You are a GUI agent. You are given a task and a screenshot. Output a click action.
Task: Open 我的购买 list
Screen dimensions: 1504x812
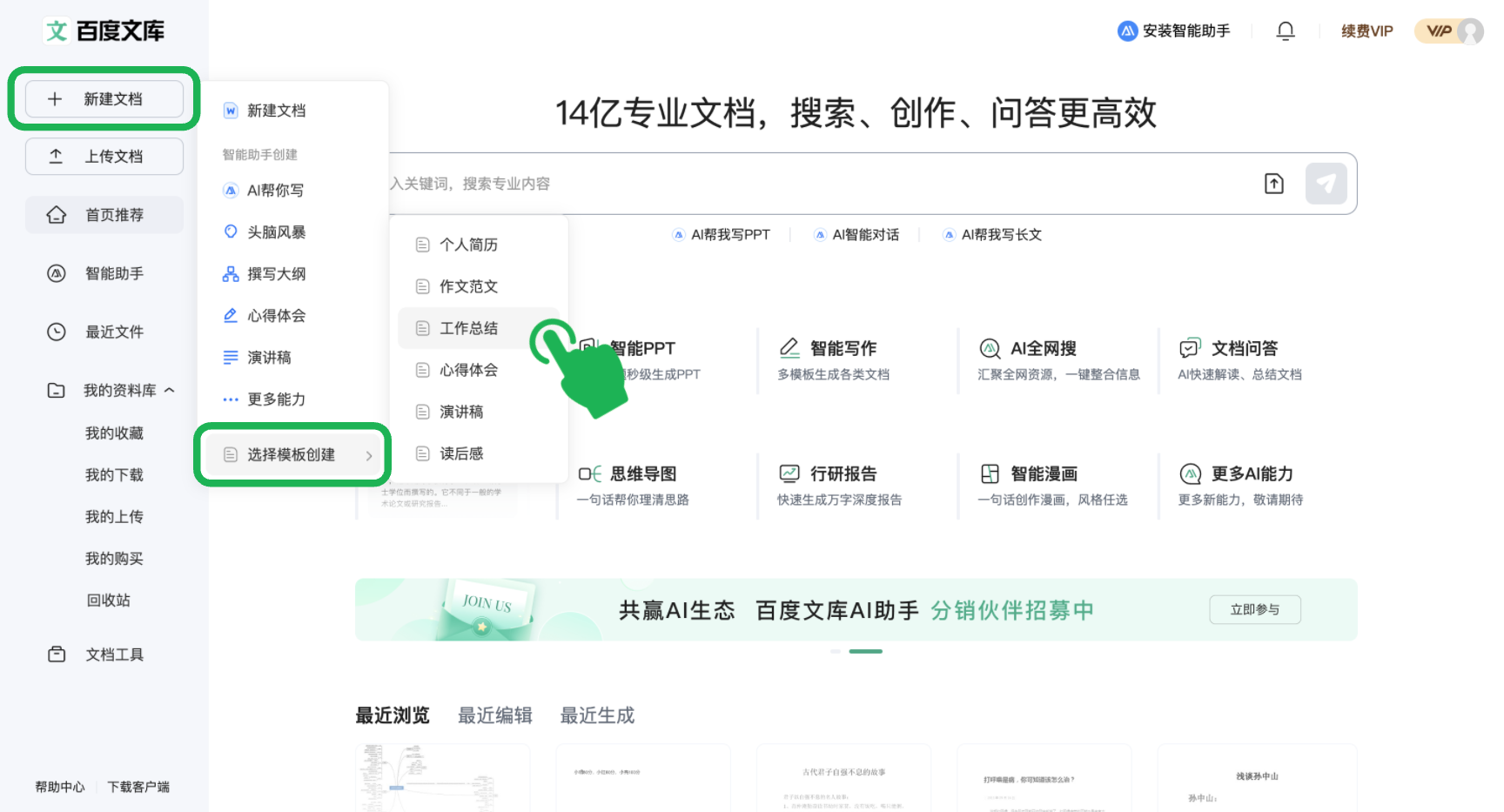(x=114, y=559)
